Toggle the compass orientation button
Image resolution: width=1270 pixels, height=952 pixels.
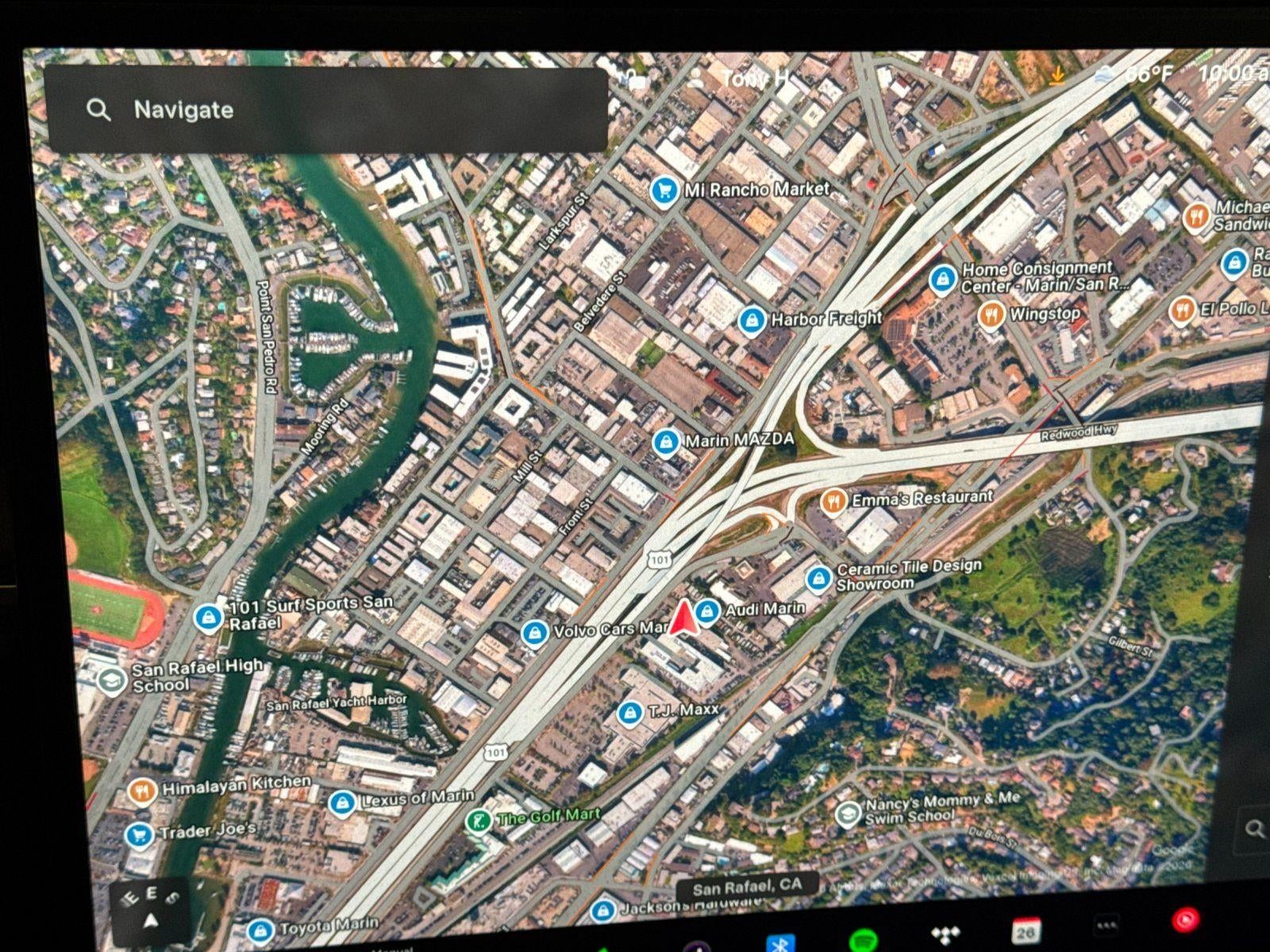151,908
